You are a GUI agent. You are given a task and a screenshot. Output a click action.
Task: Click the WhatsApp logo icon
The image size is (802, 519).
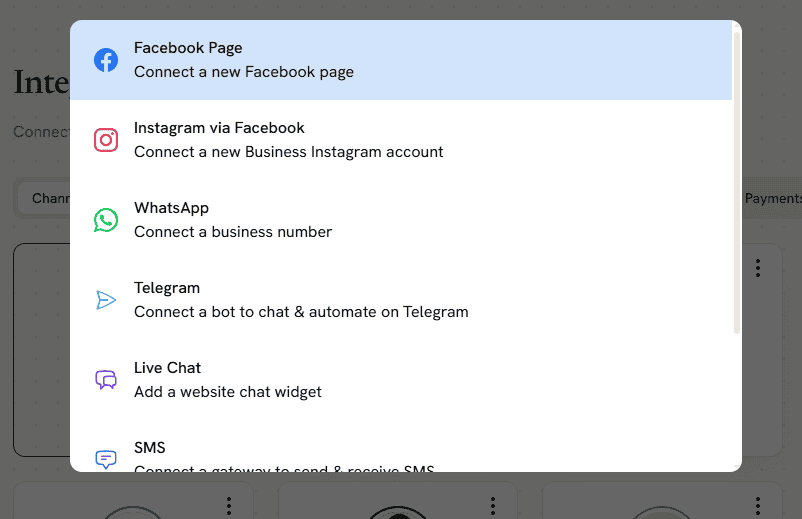coord(106,220)
